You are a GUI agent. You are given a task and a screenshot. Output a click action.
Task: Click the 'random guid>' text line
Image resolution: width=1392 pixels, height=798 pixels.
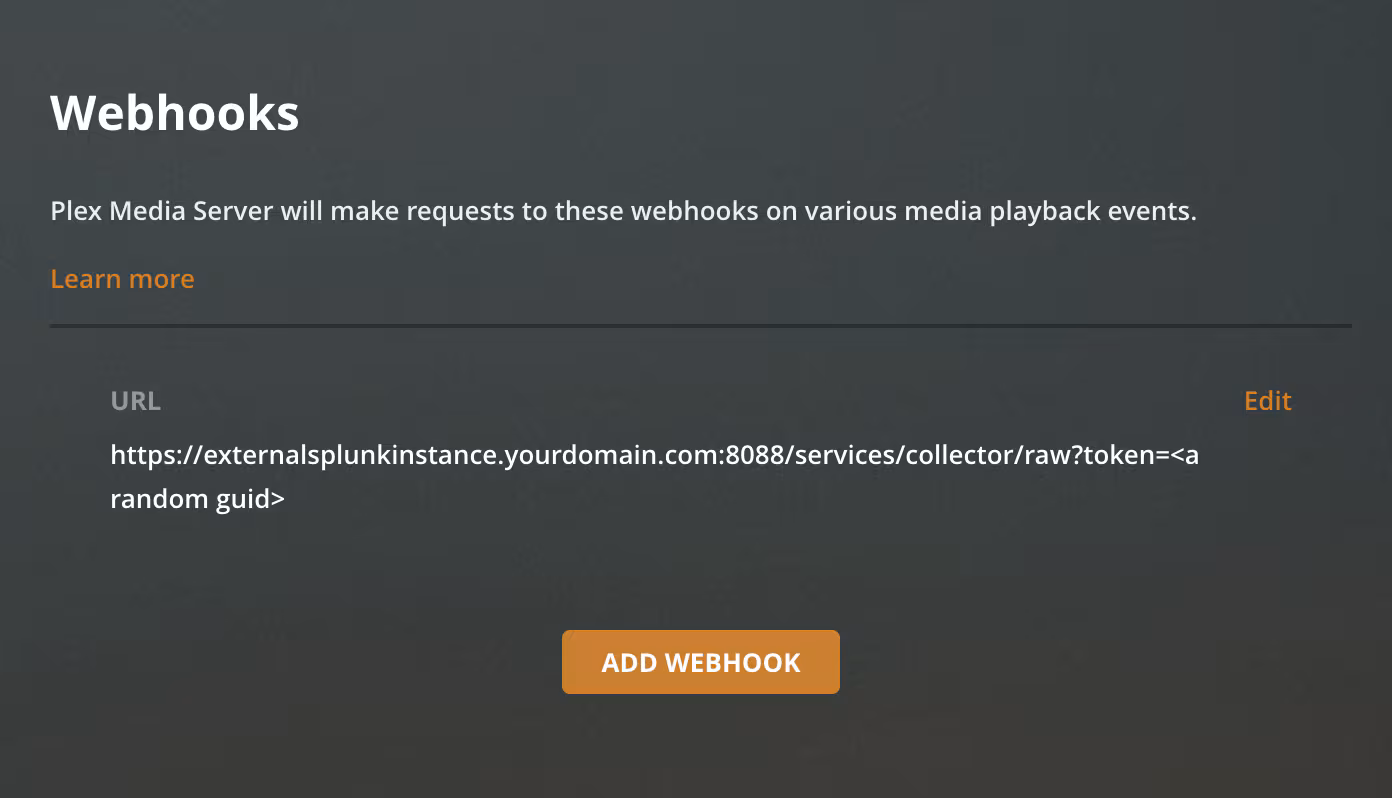tap(198, 499)
